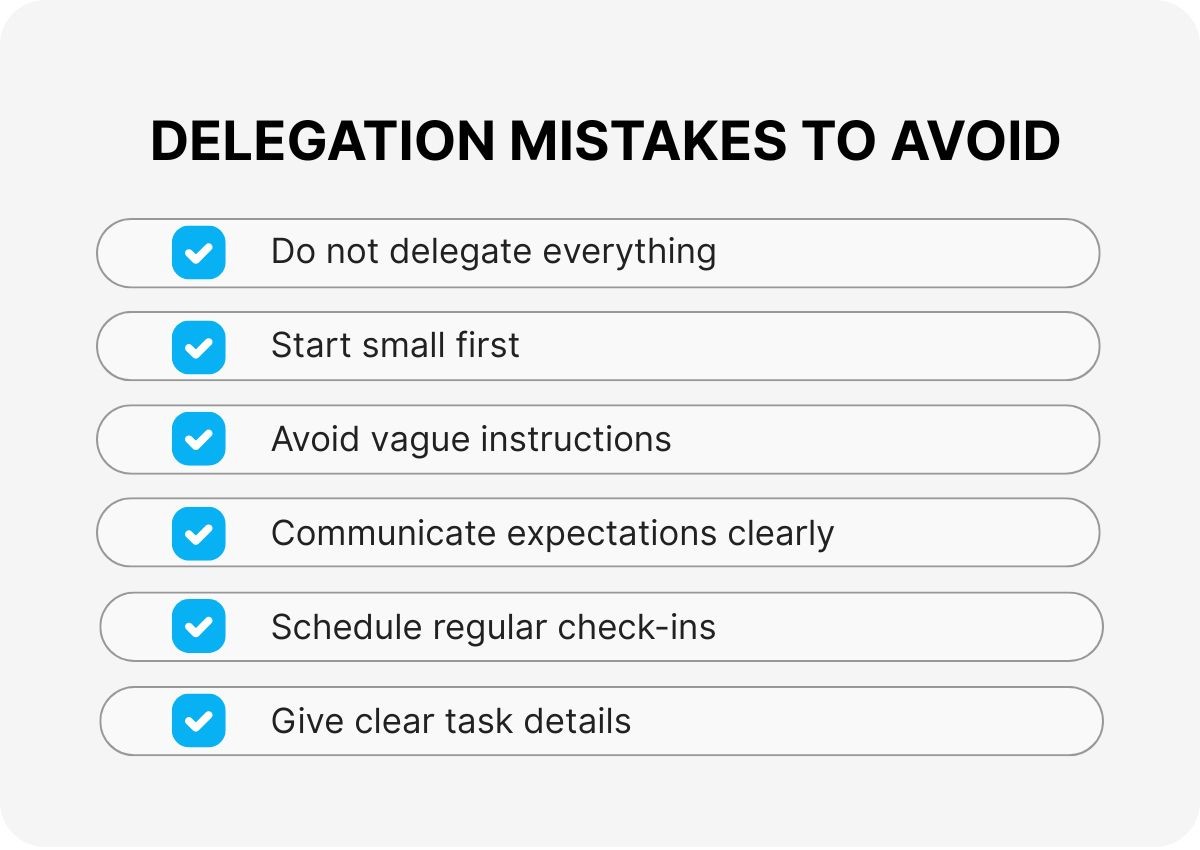Select the 'Schedule regular check-ins' text

tap(493, 627)
